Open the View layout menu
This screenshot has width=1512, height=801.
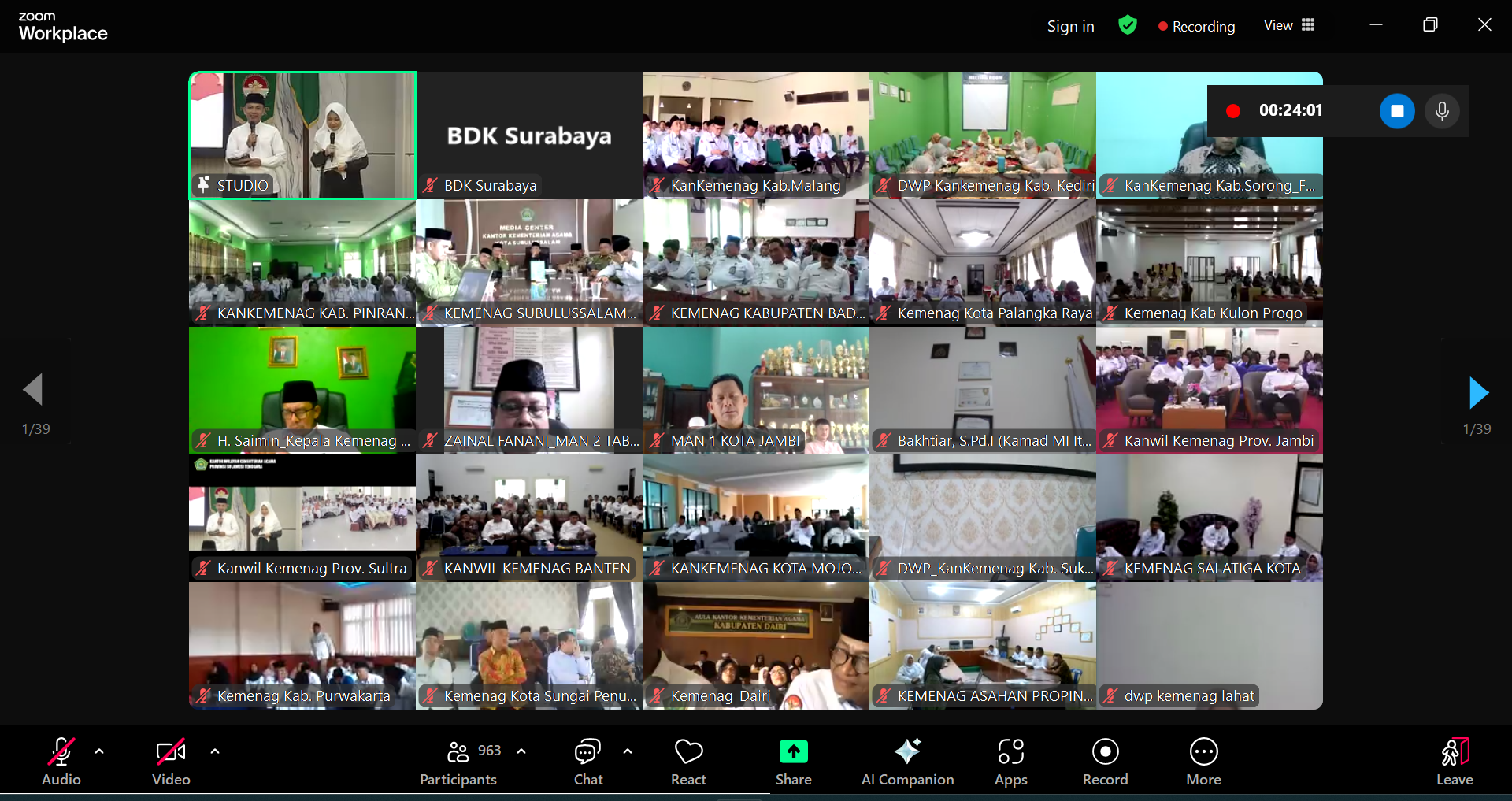tap(1289, 25)
